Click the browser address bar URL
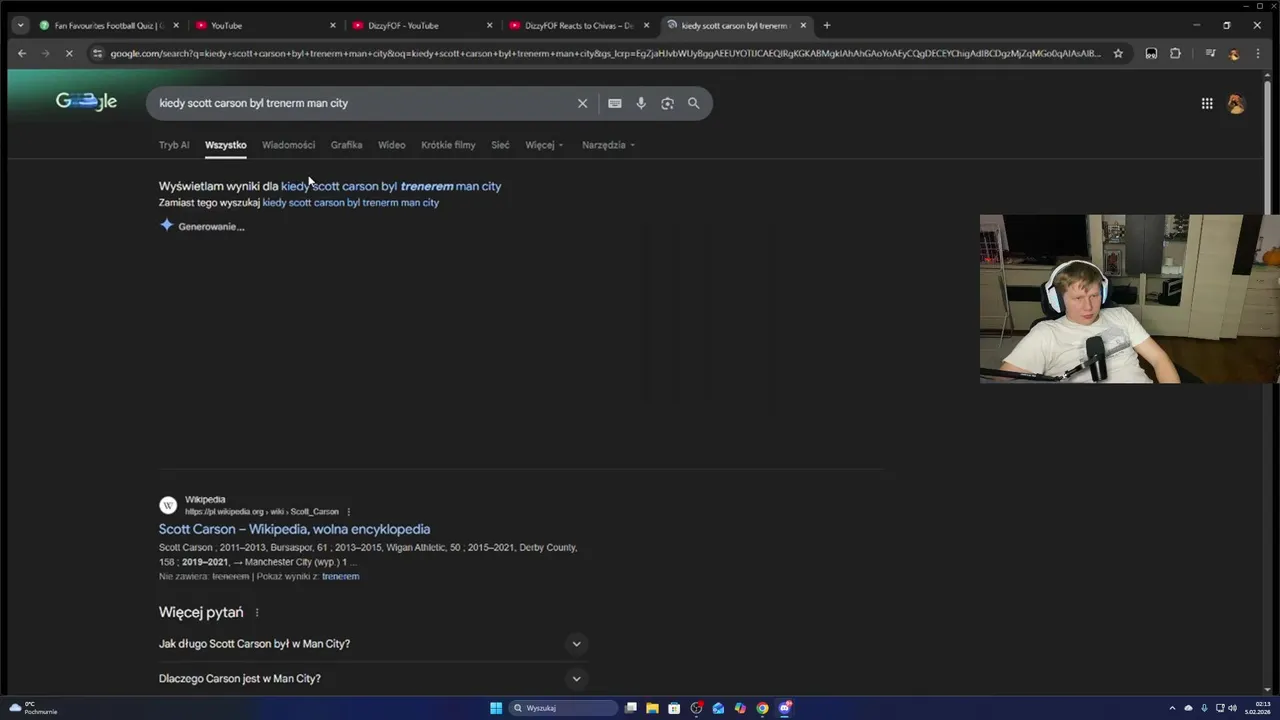Screen dimensions: 1280x720 [x=605, y=53]
